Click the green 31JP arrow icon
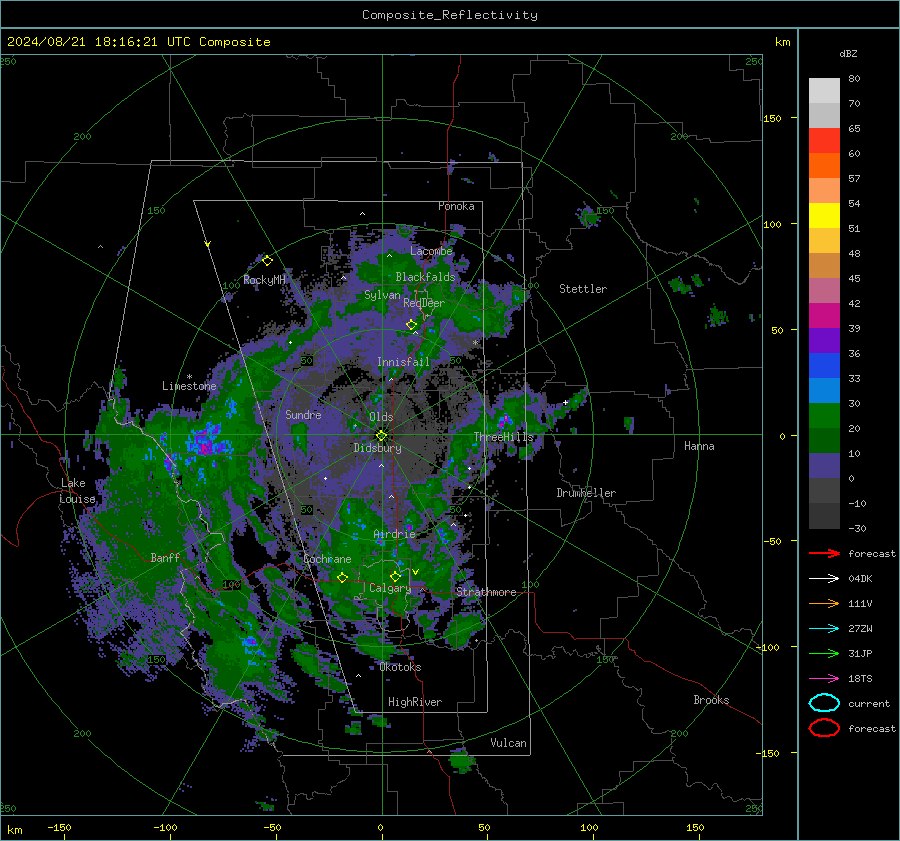Screen dimensions: 900x841 coord(824,653)
